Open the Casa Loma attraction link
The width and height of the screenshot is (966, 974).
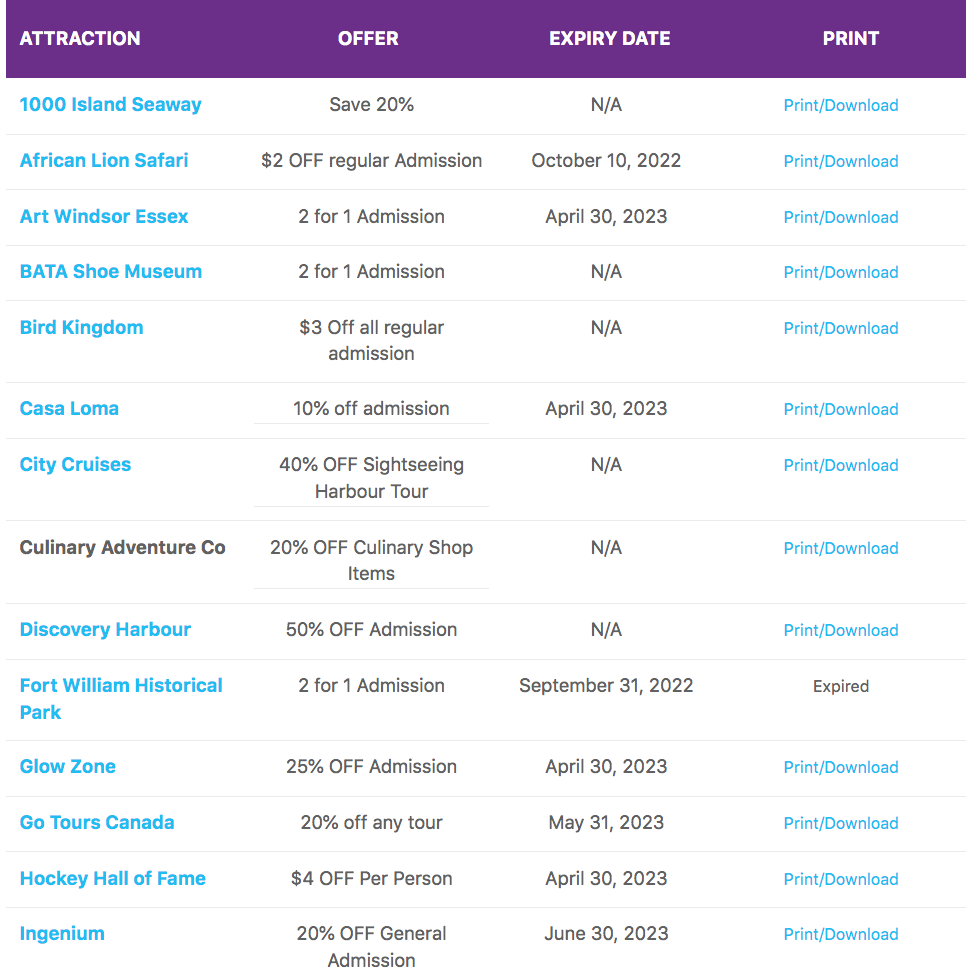click(x=69, y=408)
